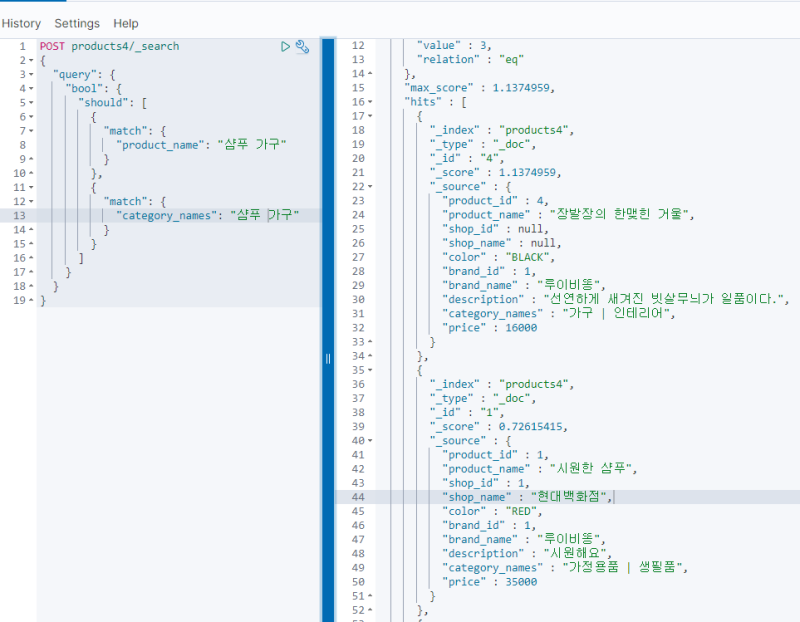Click the "shop_id" : null line

pos(495,229)
